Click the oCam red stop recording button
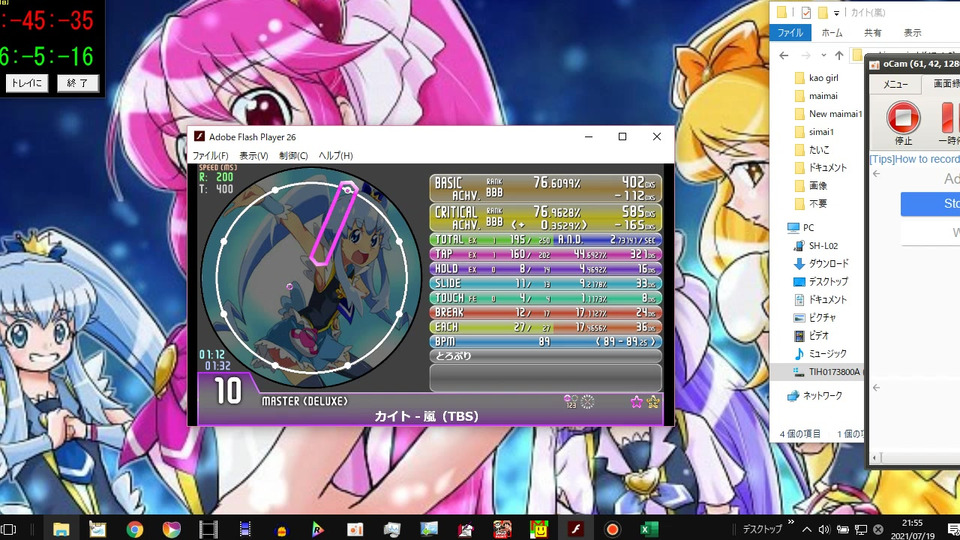This screenshot has height=540, width=960. pyautogui.click(x=903, y=117)
